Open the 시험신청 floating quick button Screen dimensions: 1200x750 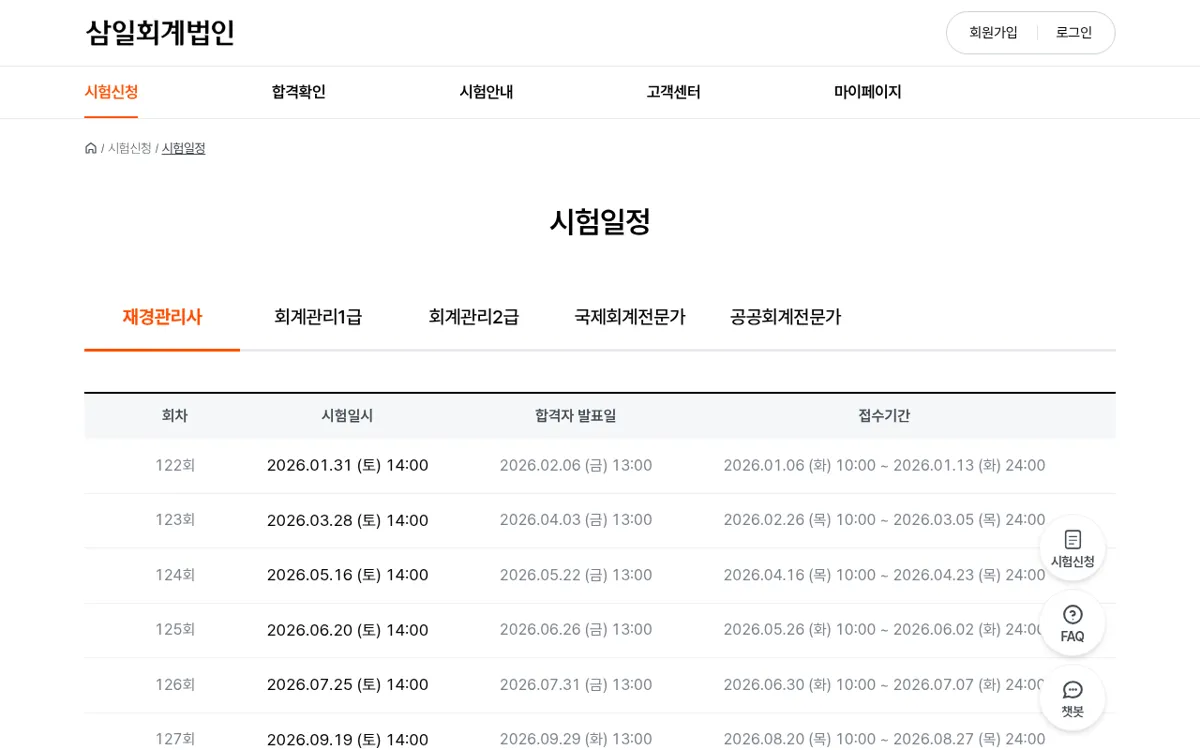click(1072, 548)
